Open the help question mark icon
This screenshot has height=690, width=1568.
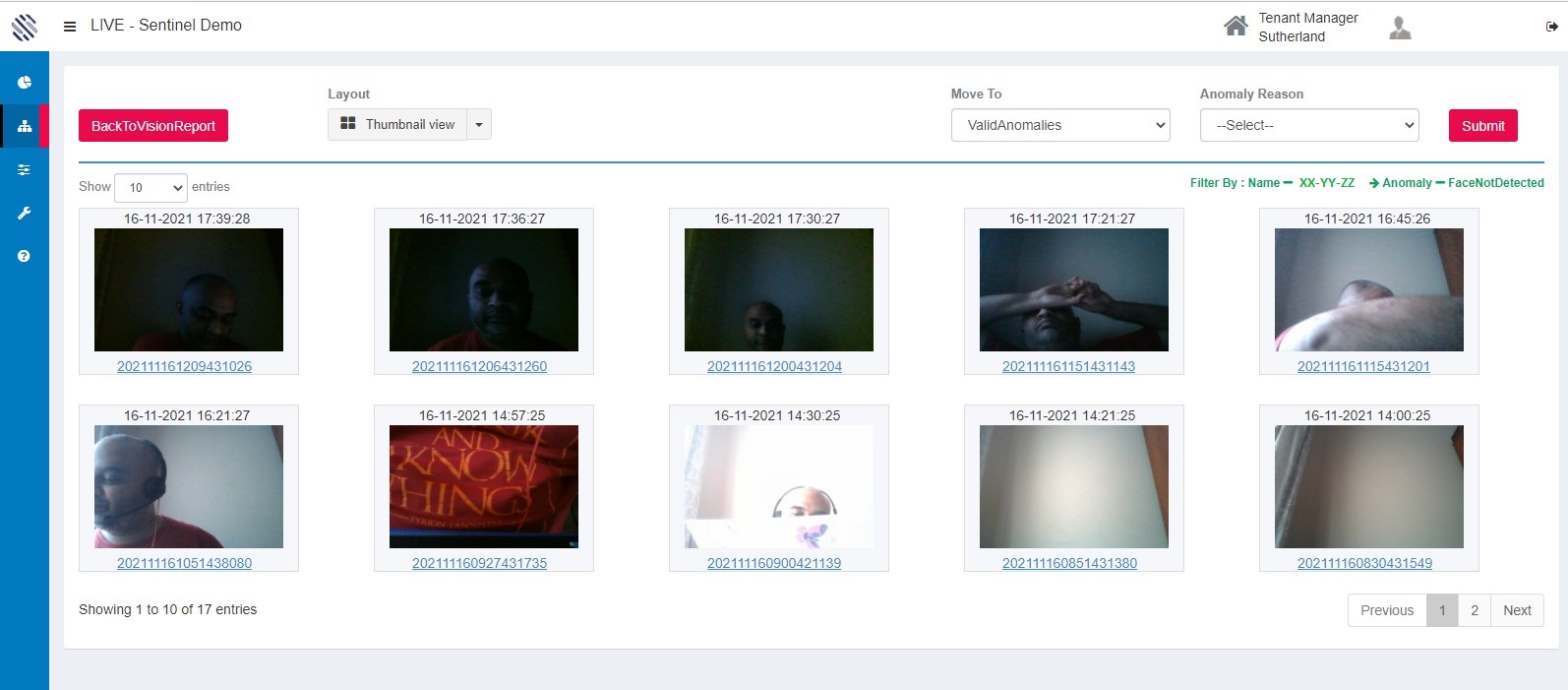(25, 256)
